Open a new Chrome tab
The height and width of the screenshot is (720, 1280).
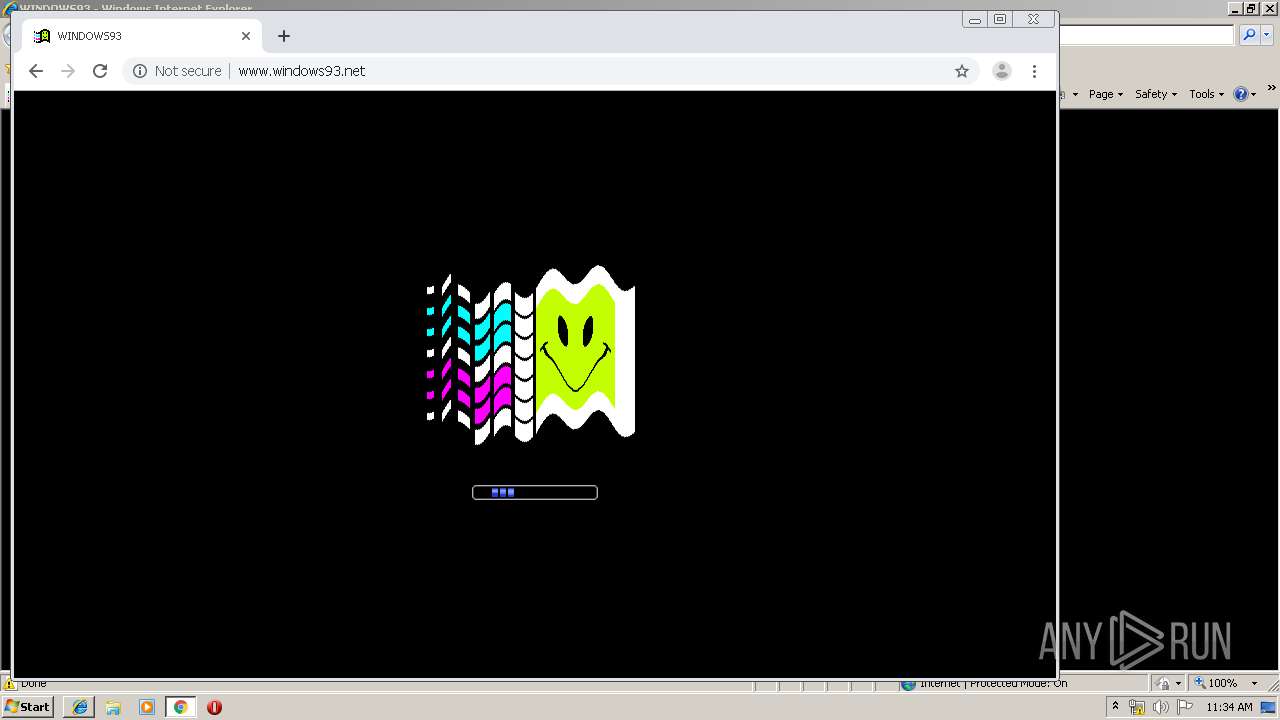click(x=284, y=36)
